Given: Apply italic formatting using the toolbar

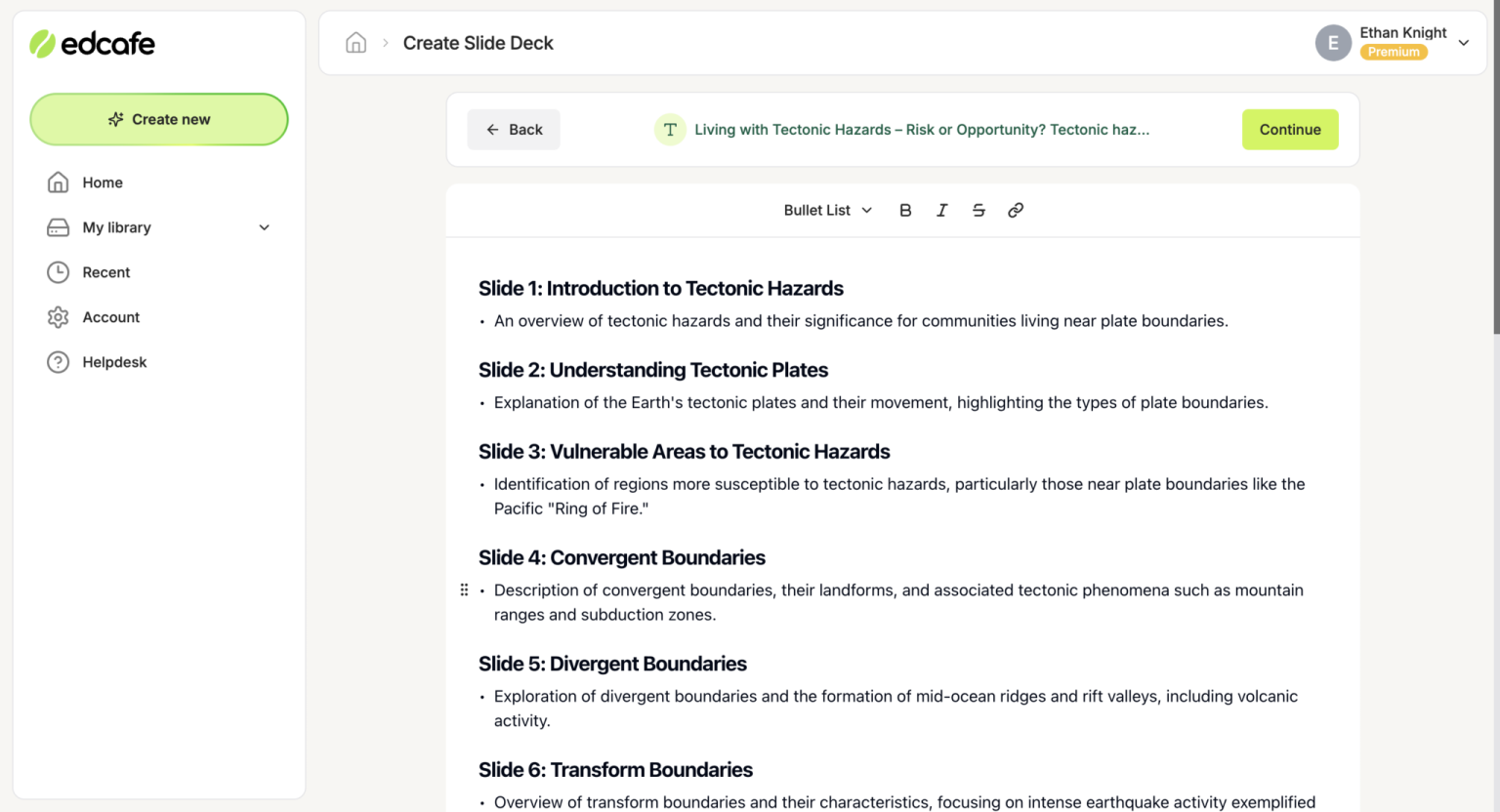Looking at the screenshot, I should (941, 210).
